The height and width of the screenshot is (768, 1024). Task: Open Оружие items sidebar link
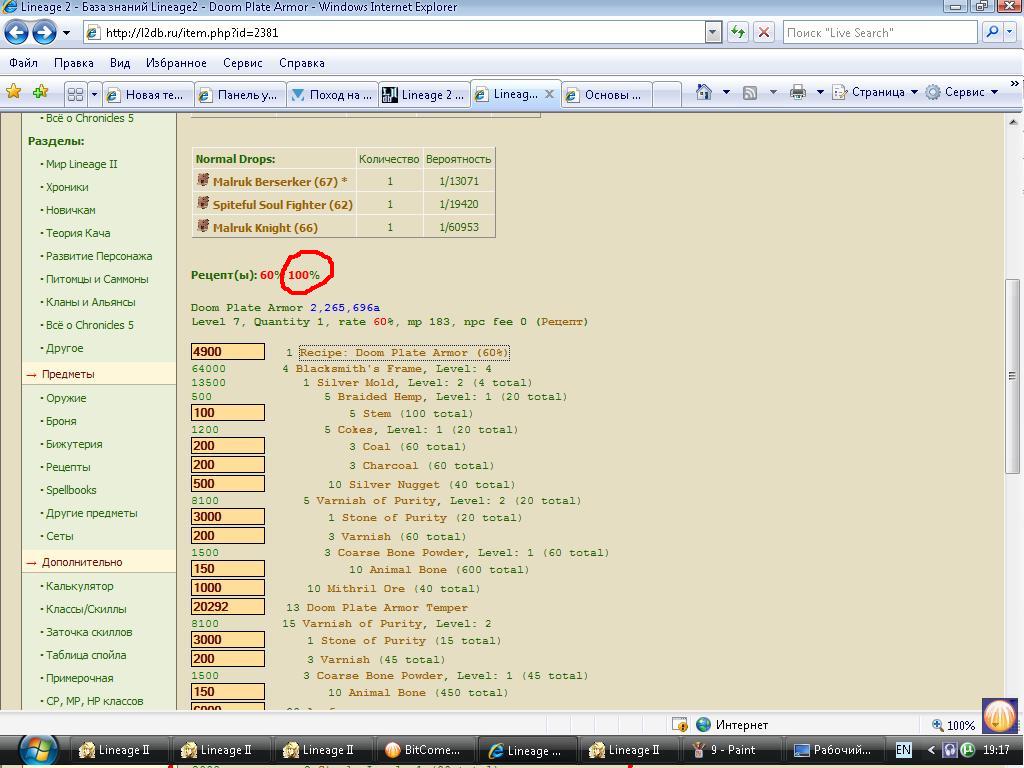[x=66, y=398]
